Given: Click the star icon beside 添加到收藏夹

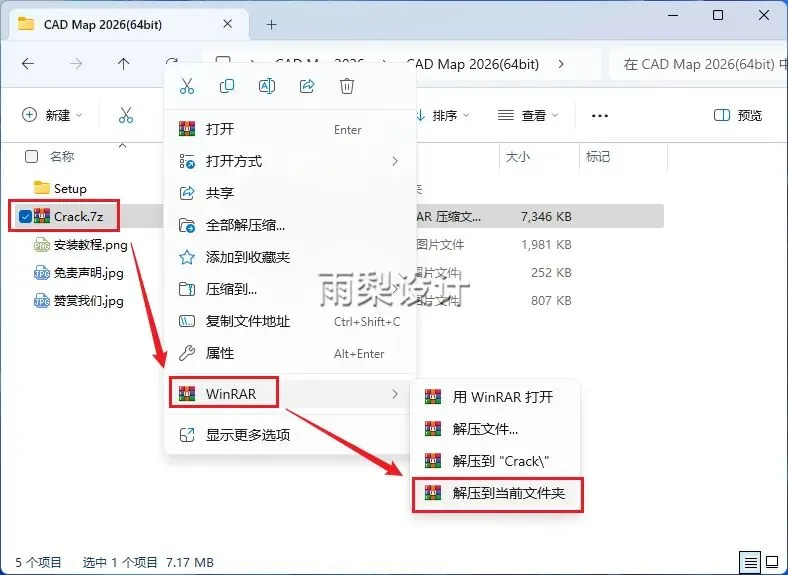Looking at the screenshot, I should click(187, 257).
